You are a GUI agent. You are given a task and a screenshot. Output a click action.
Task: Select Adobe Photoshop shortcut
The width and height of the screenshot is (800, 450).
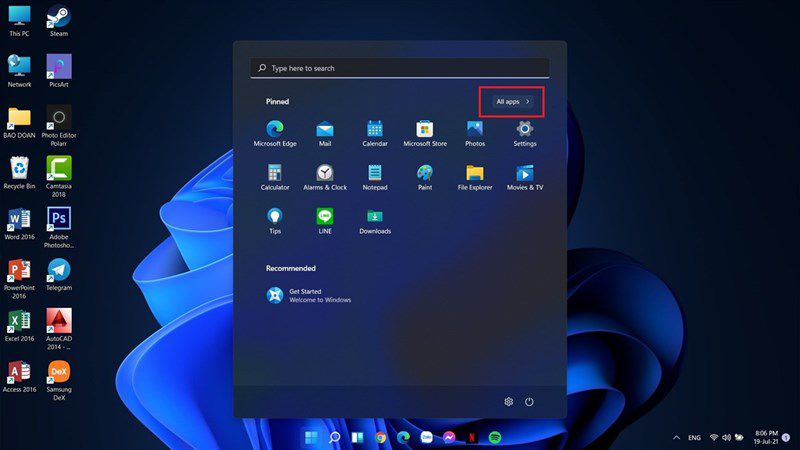(x=59, y=228)
